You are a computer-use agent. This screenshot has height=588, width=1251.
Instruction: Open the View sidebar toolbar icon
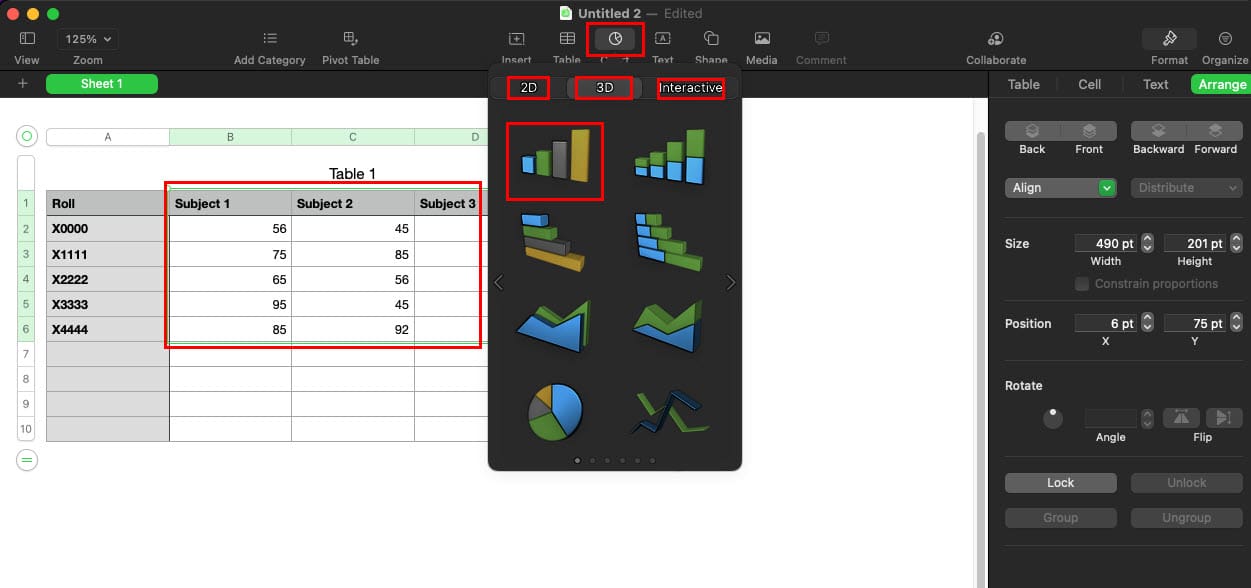[27, 39]
